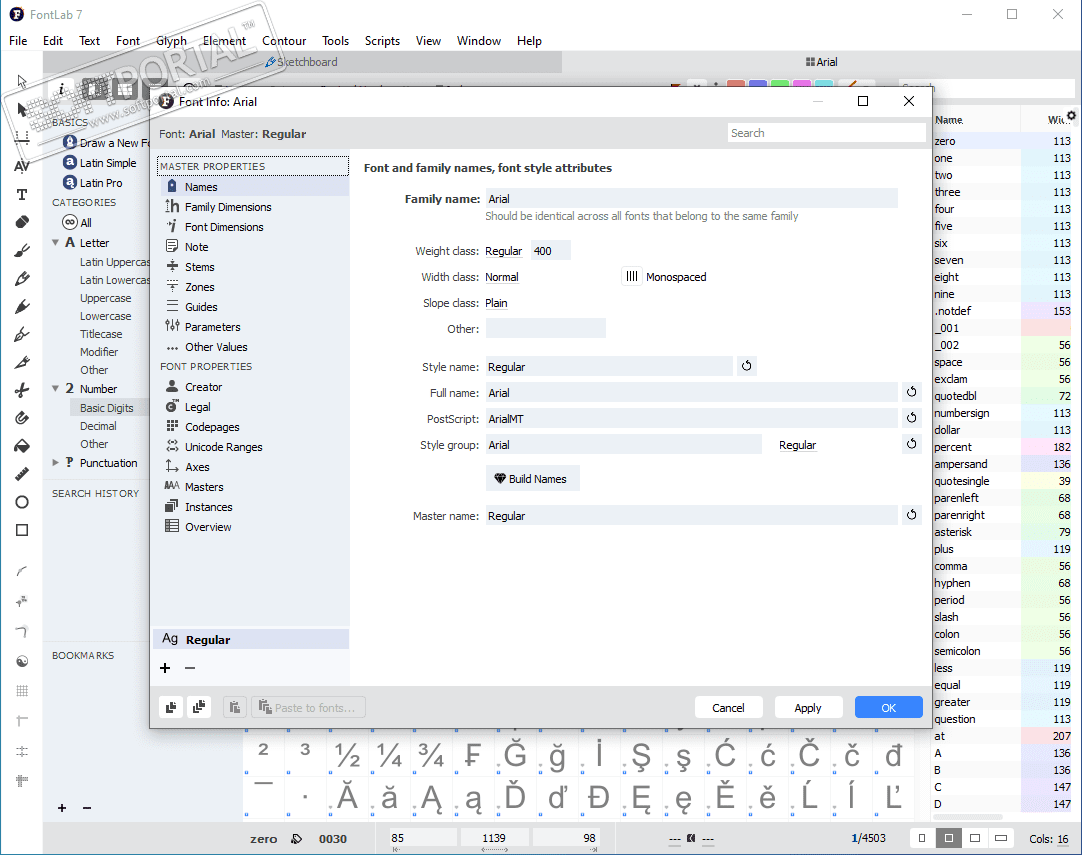This screenshot has width=1082, height=855.
Task: Open font window gear settings
Action: click(1071, 115)
